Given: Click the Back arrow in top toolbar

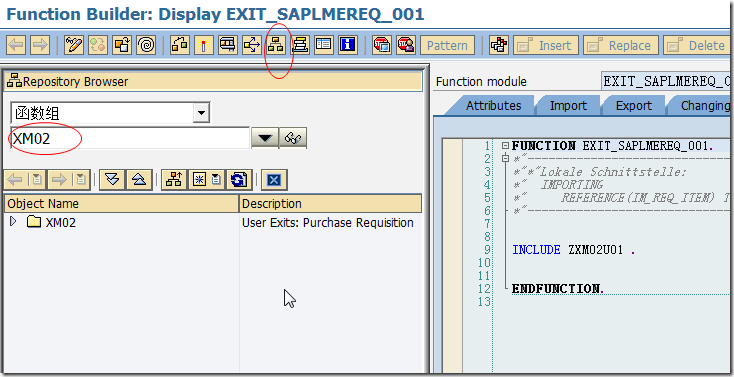Looking at the screenshot, I should click(16, 45).
